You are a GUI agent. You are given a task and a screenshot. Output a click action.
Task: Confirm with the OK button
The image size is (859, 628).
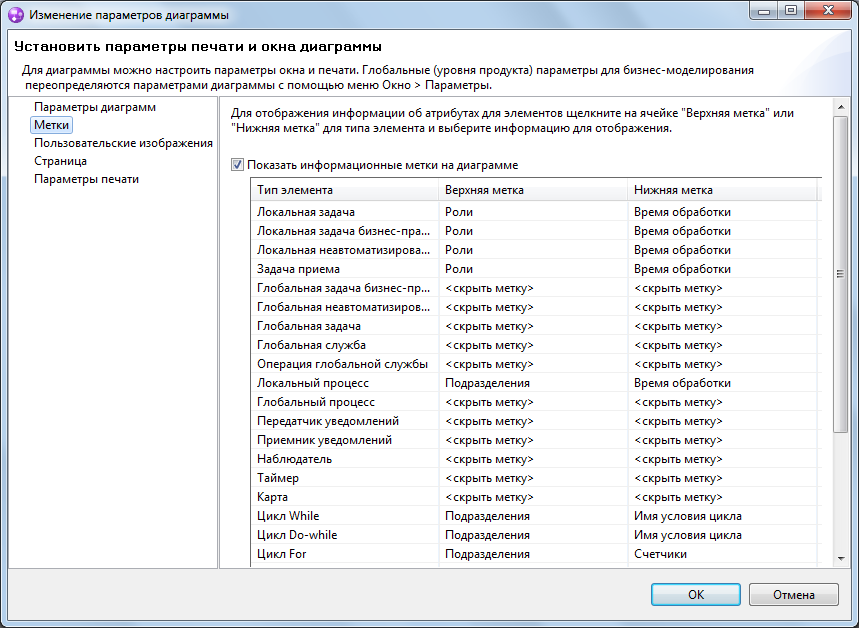click(696, 595)
